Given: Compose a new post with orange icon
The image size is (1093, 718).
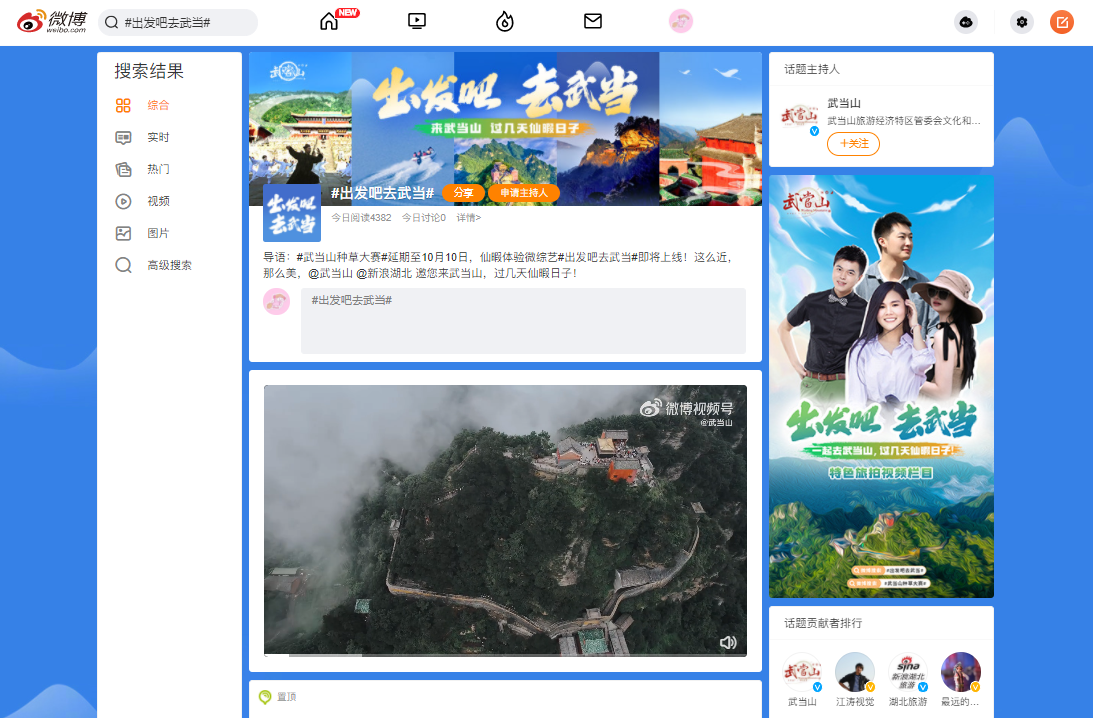Looking at the screenshot, I should coord(1062,22).
